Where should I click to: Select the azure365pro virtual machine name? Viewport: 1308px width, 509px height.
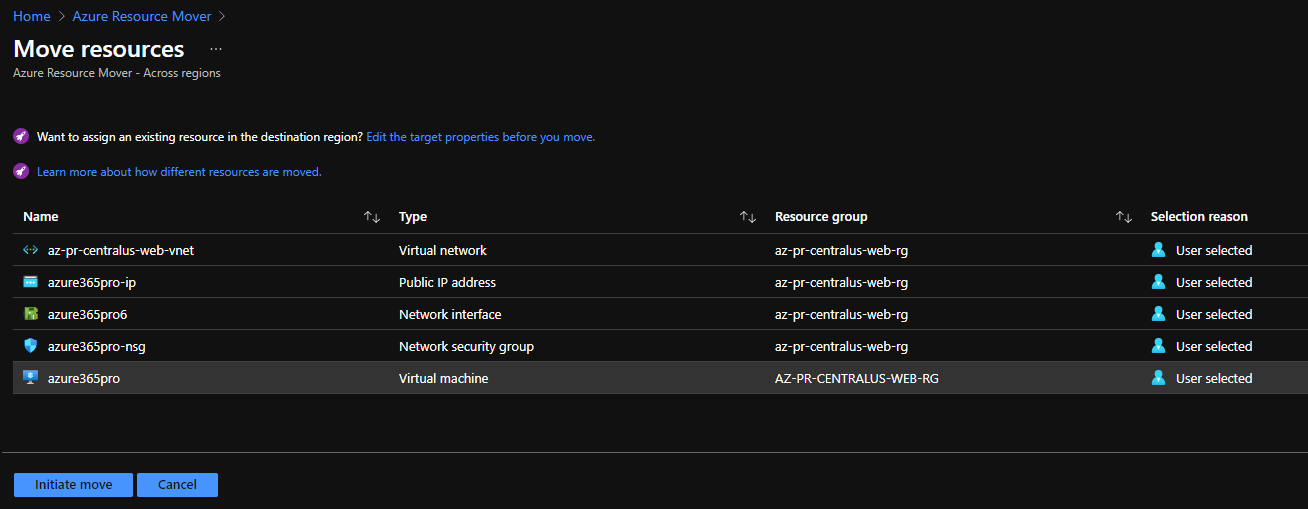[84, 378]
